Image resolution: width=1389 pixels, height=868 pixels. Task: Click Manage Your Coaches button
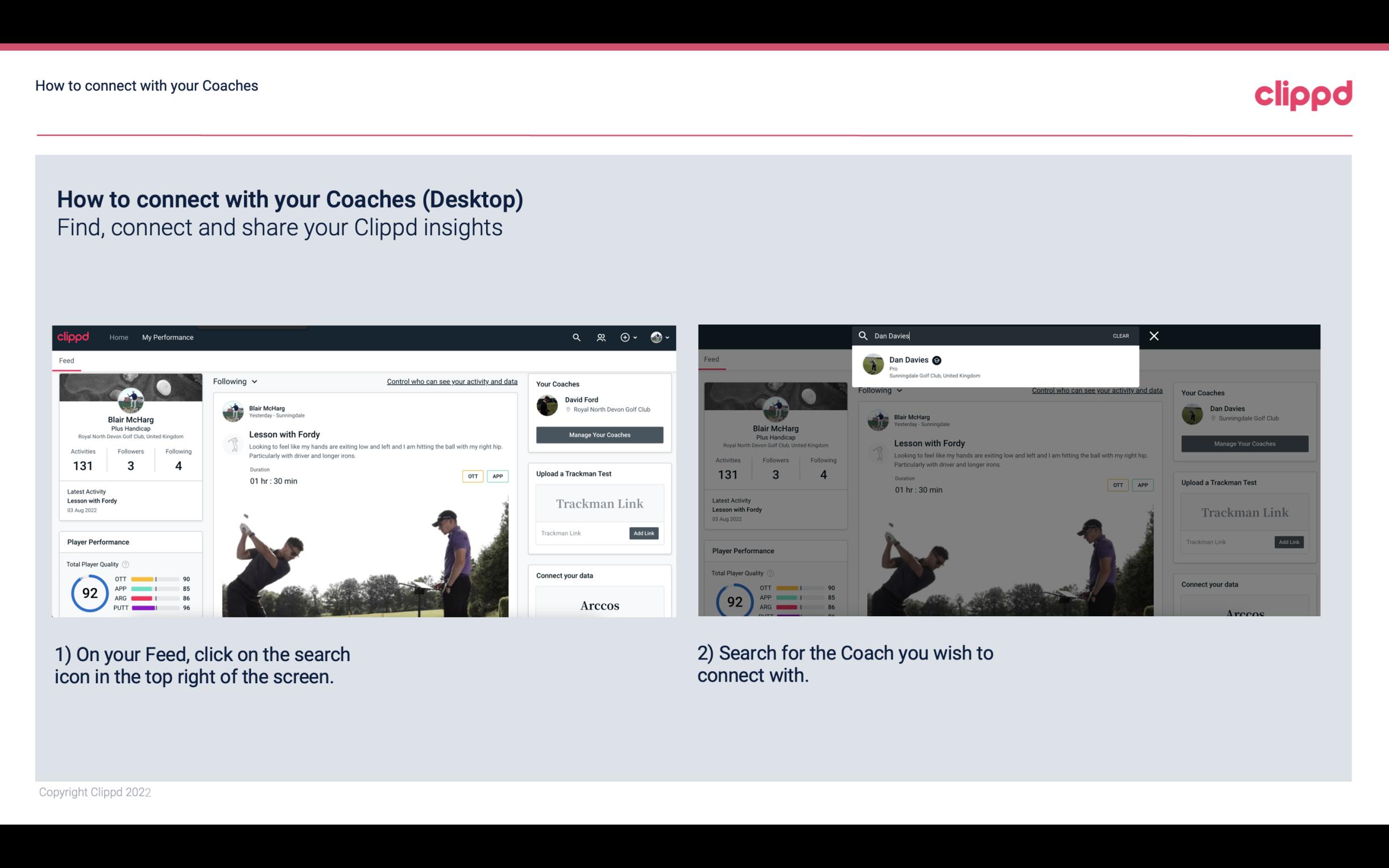599,434
